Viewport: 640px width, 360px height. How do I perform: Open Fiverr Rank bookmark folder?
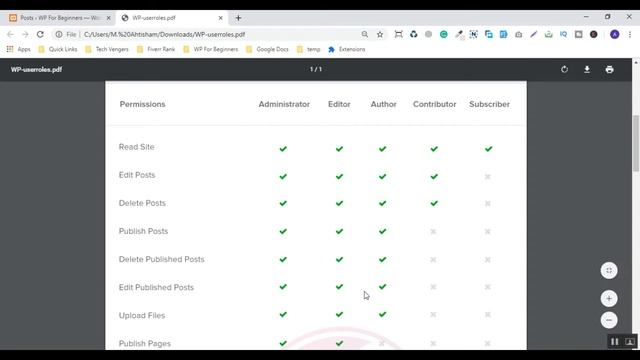tap(156, 49)
